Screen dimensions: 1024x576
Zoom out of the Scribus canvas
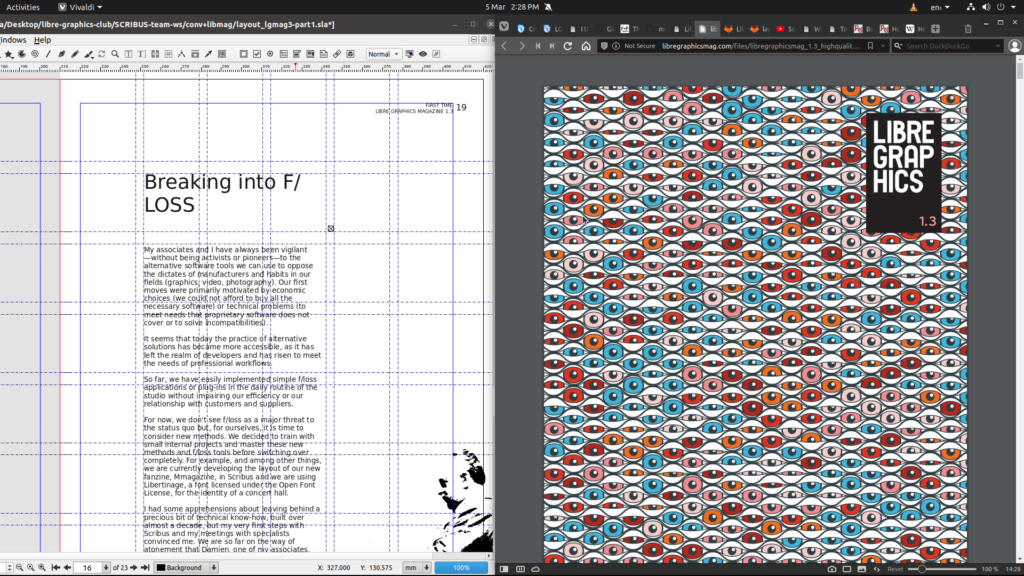20,568
